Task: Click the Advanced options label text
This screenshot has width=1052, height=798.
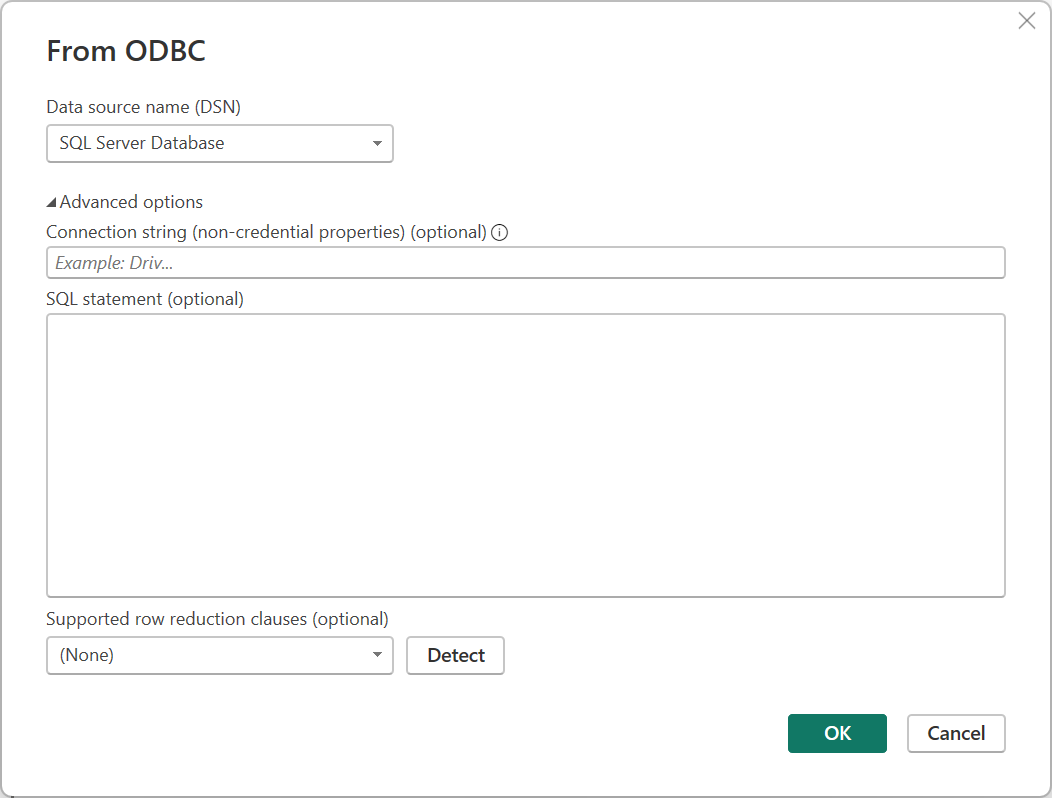Action: (x=130, y=201)
